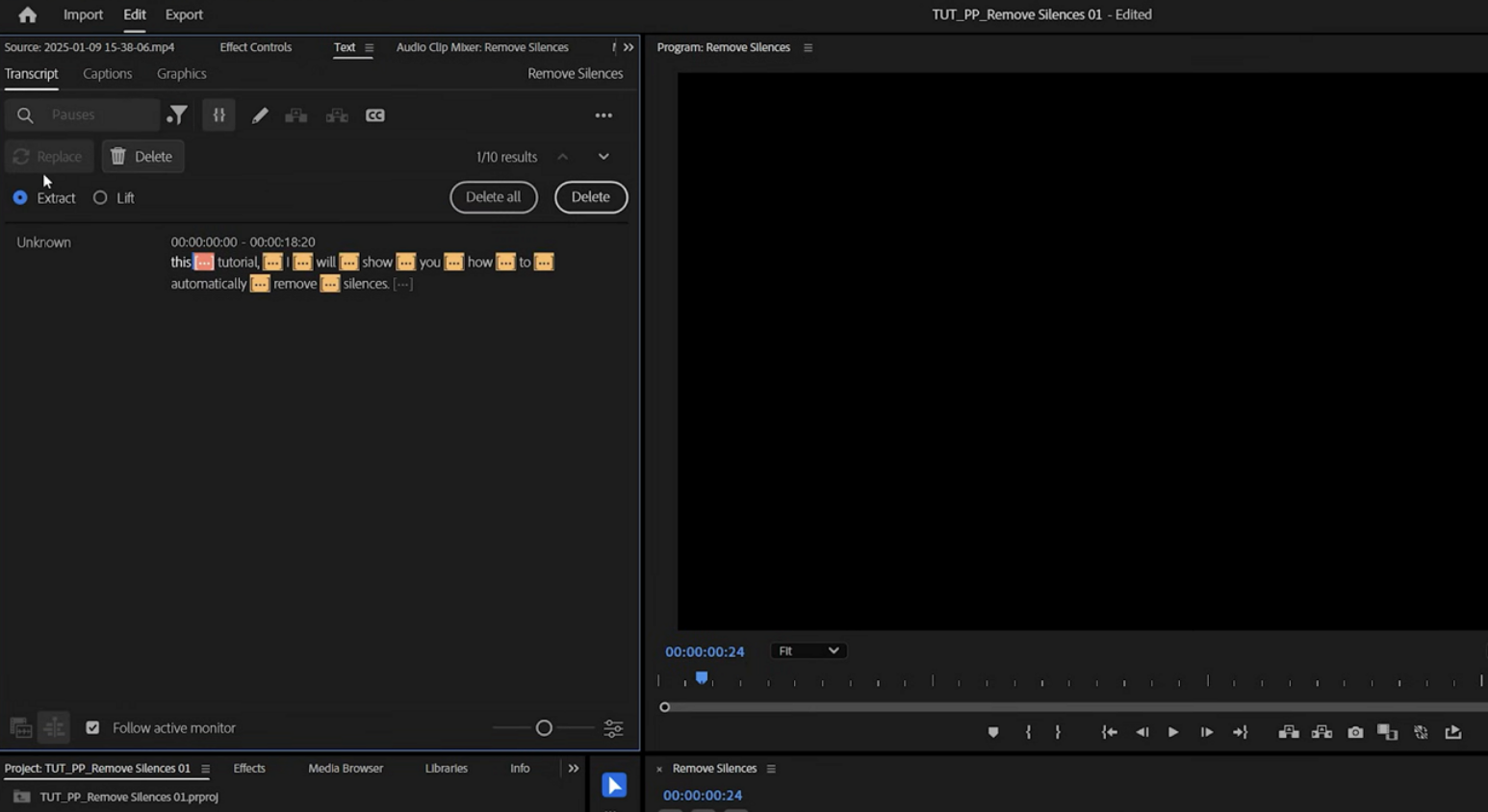Click Go to Out point icon

click(1241, 732)
